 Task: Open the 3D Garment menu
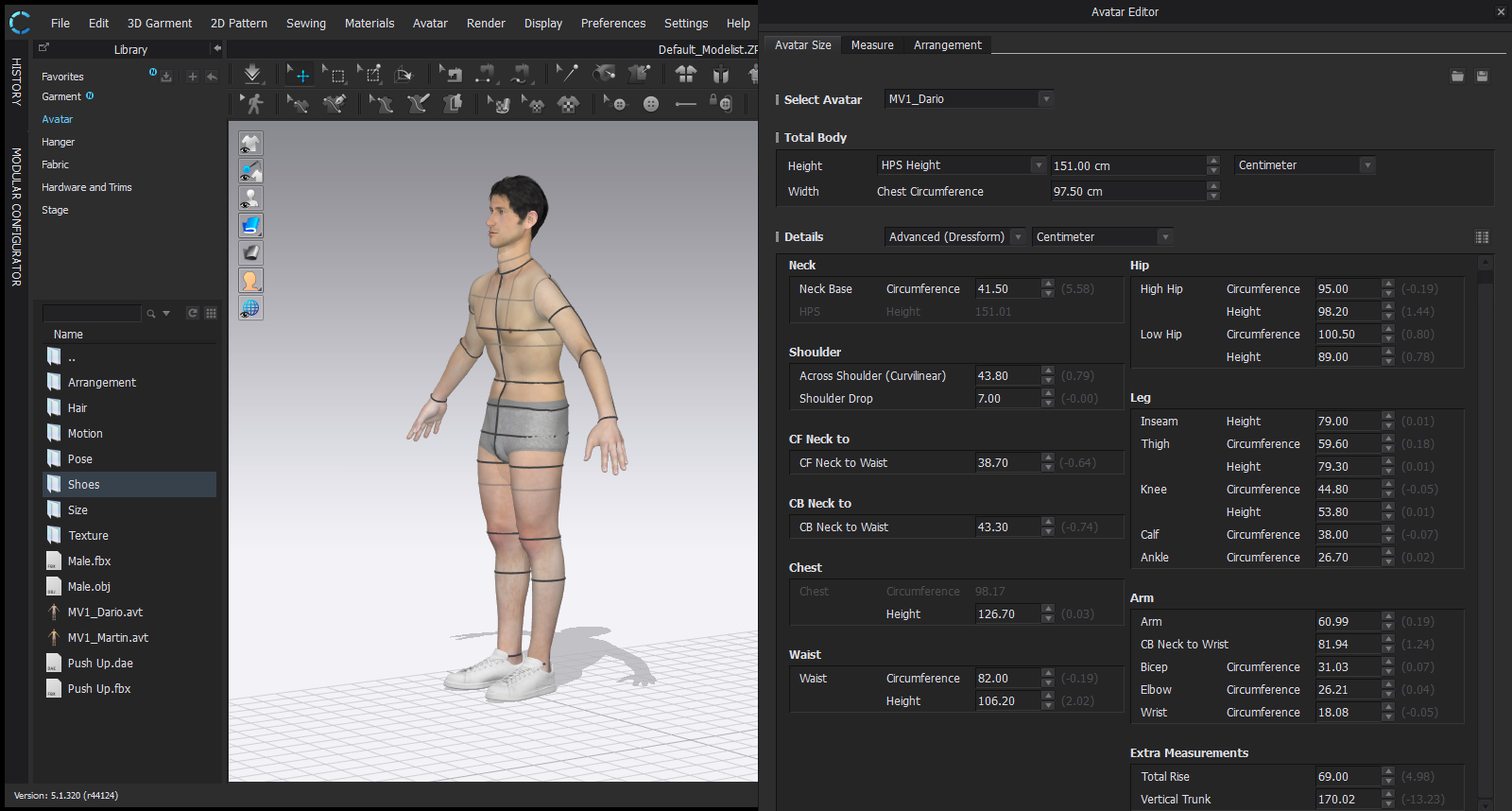click(x=159, y=24)
